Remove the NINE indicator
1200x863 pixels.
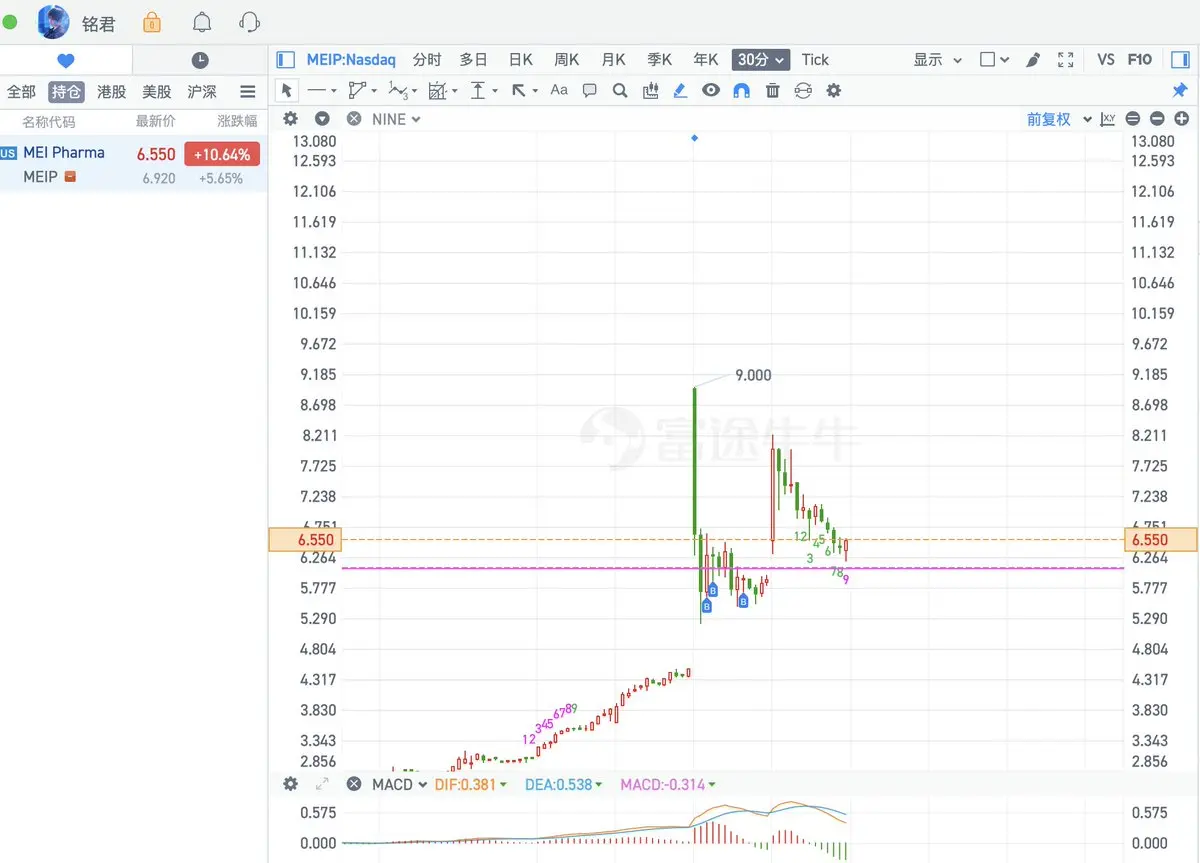click(x=354, y=119)
